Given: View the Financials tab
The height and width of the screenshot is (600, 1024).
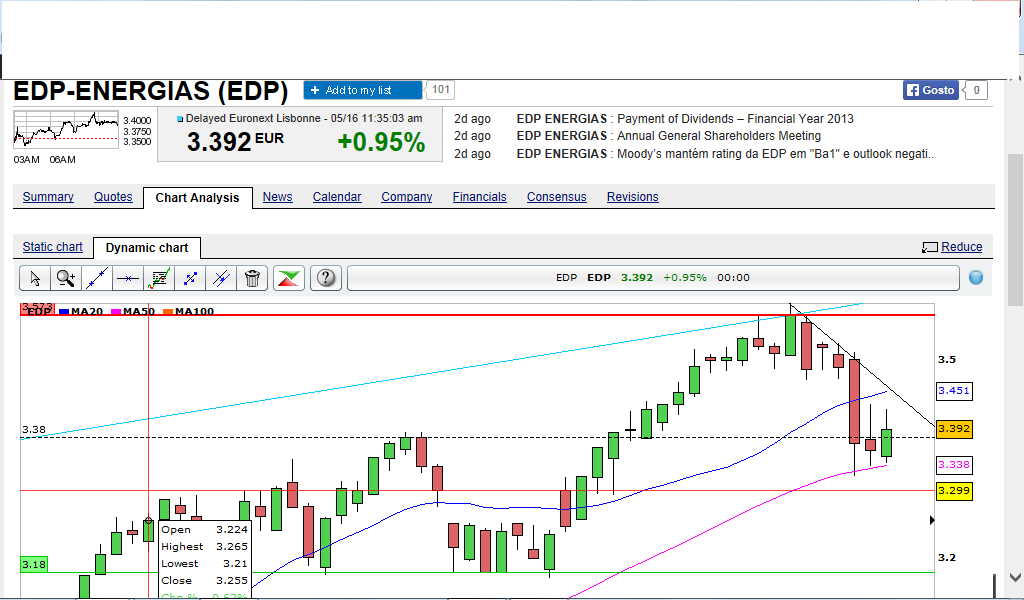Looking at the screenshot, I should [x=479, y=197].
